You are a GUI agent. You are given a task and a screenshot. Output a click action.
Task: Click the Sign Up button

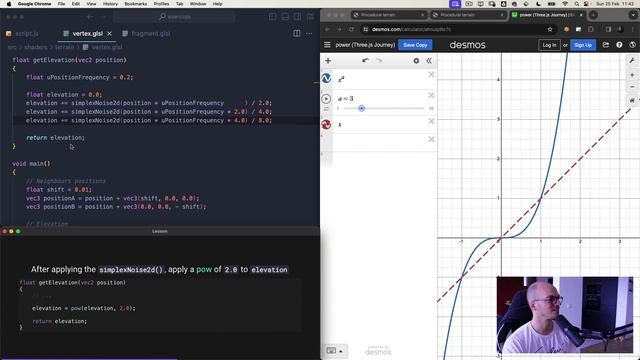tap(583, 45)
